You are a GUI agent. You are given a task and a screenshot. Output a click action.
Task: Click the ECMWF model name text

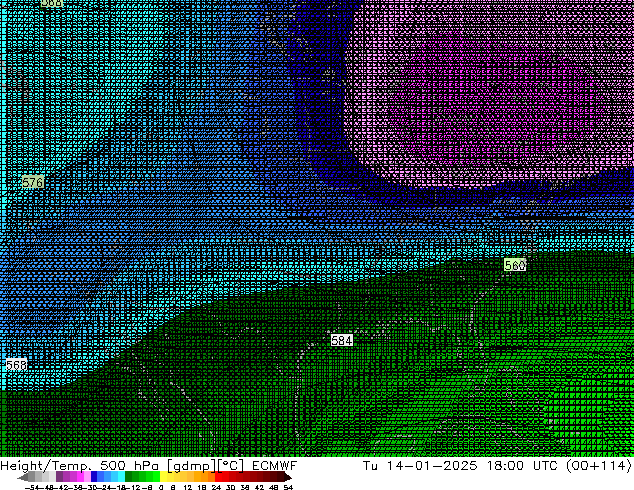(275, 465)
